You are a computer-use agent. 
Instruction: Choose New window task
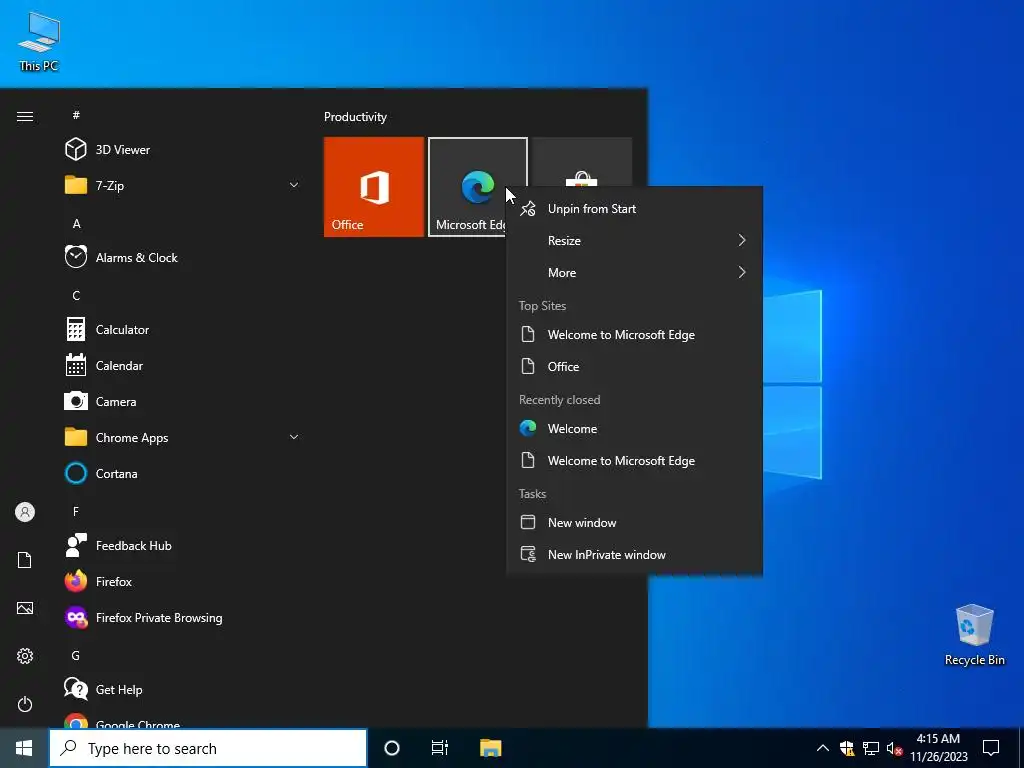click(x=634, y=522)
